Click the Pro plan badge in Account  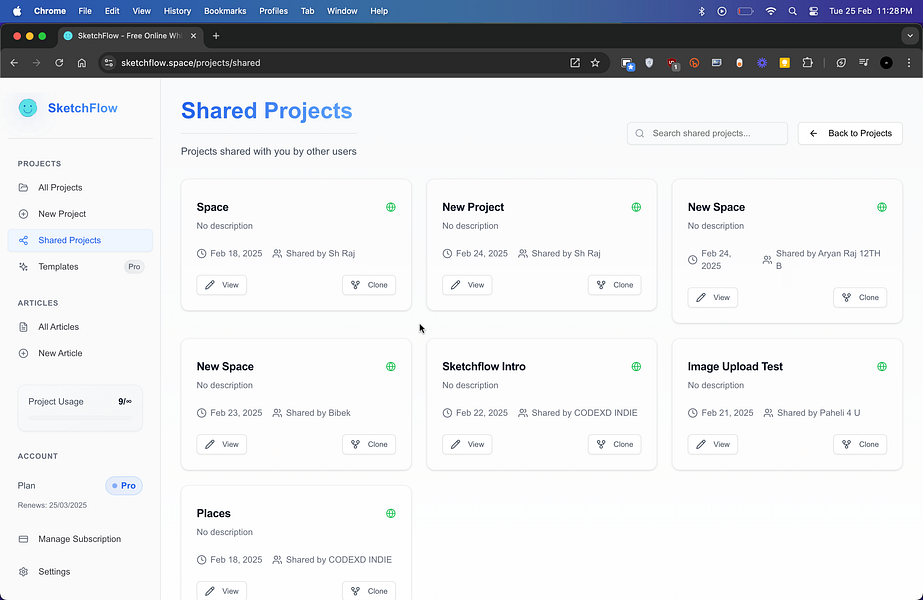coord(124,486)
